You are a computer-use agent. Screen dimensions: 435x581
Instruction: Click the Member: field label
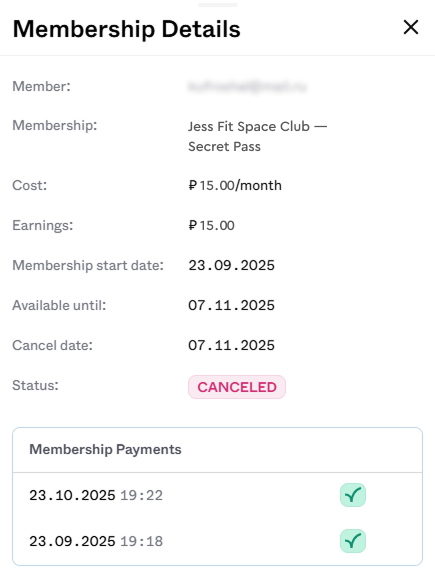click(41, 86)
